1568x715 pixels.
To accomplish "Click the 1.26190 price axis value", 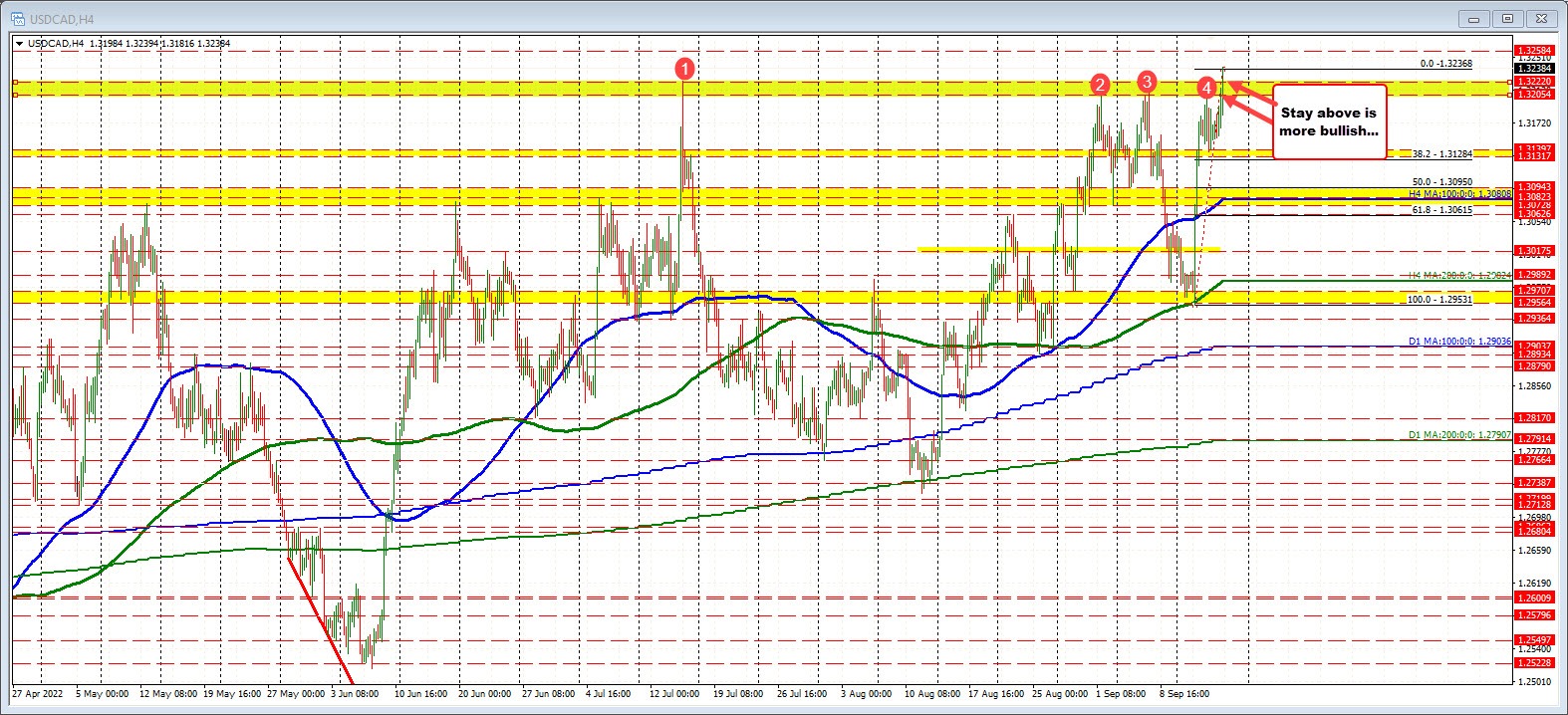I will pos(1536,583).
